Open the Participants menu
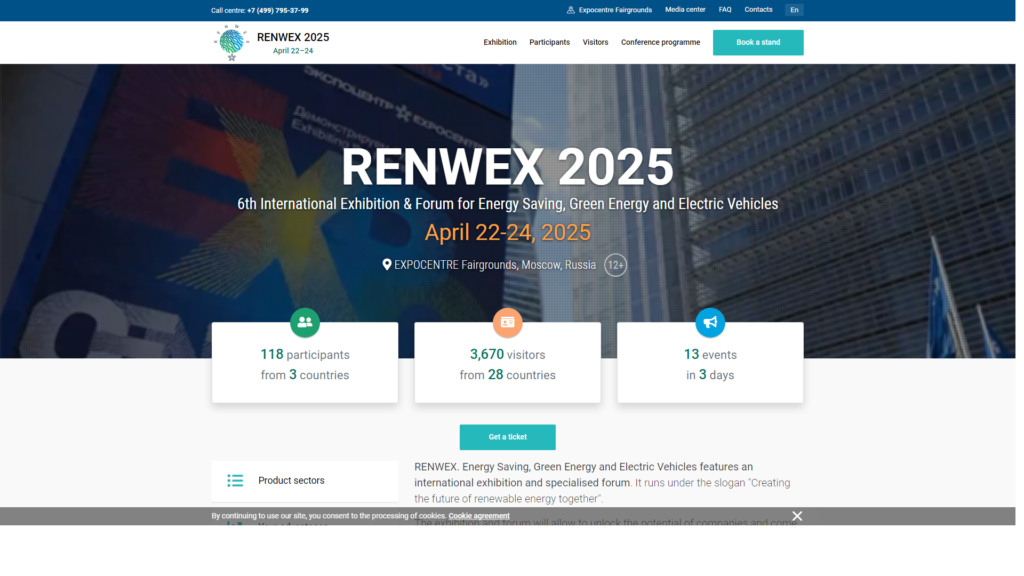The height and width of the screenshot is (576, 1024). tap(549, 42)
